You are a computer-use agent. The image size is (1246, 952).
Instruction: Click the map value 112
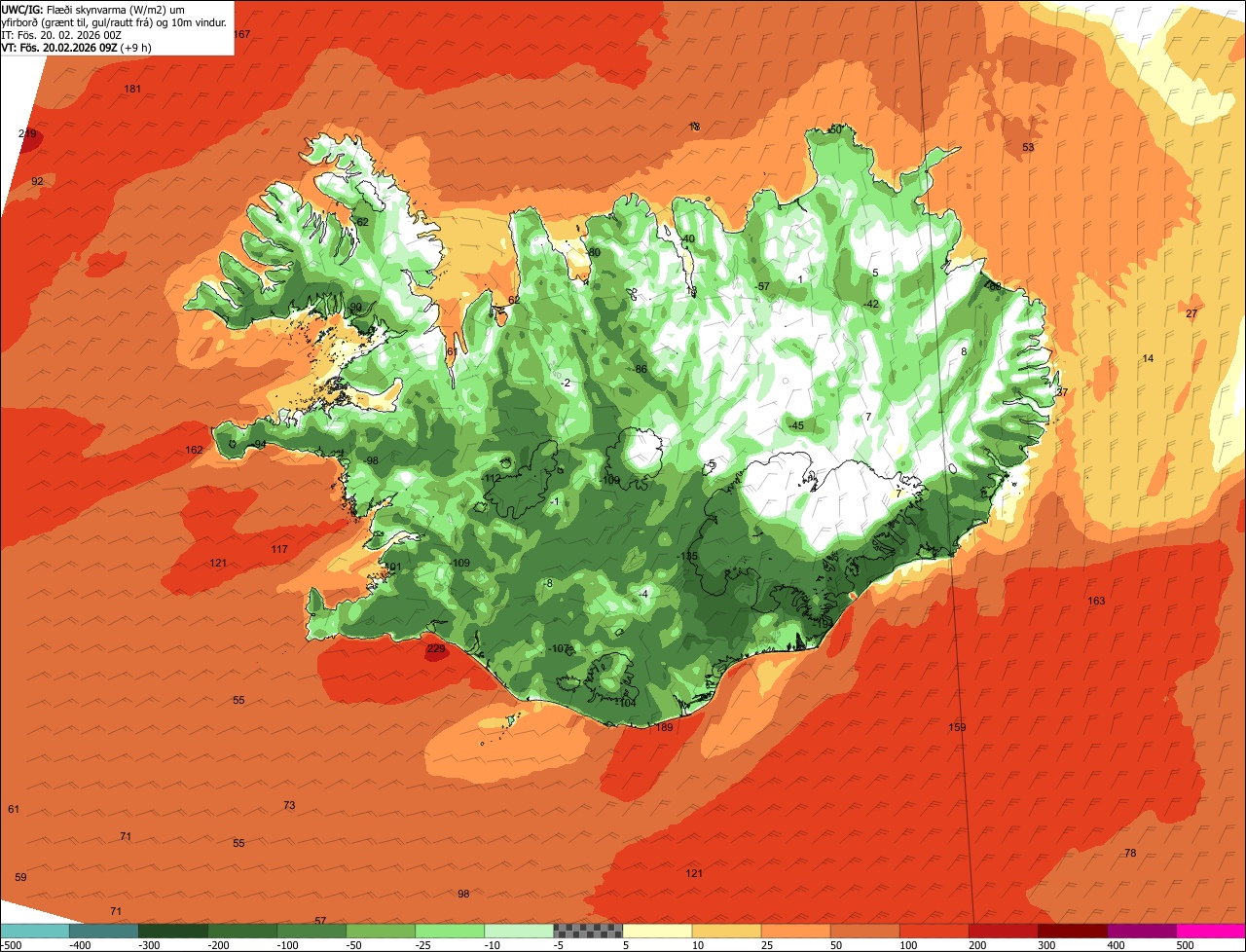[x=492, y=479]
